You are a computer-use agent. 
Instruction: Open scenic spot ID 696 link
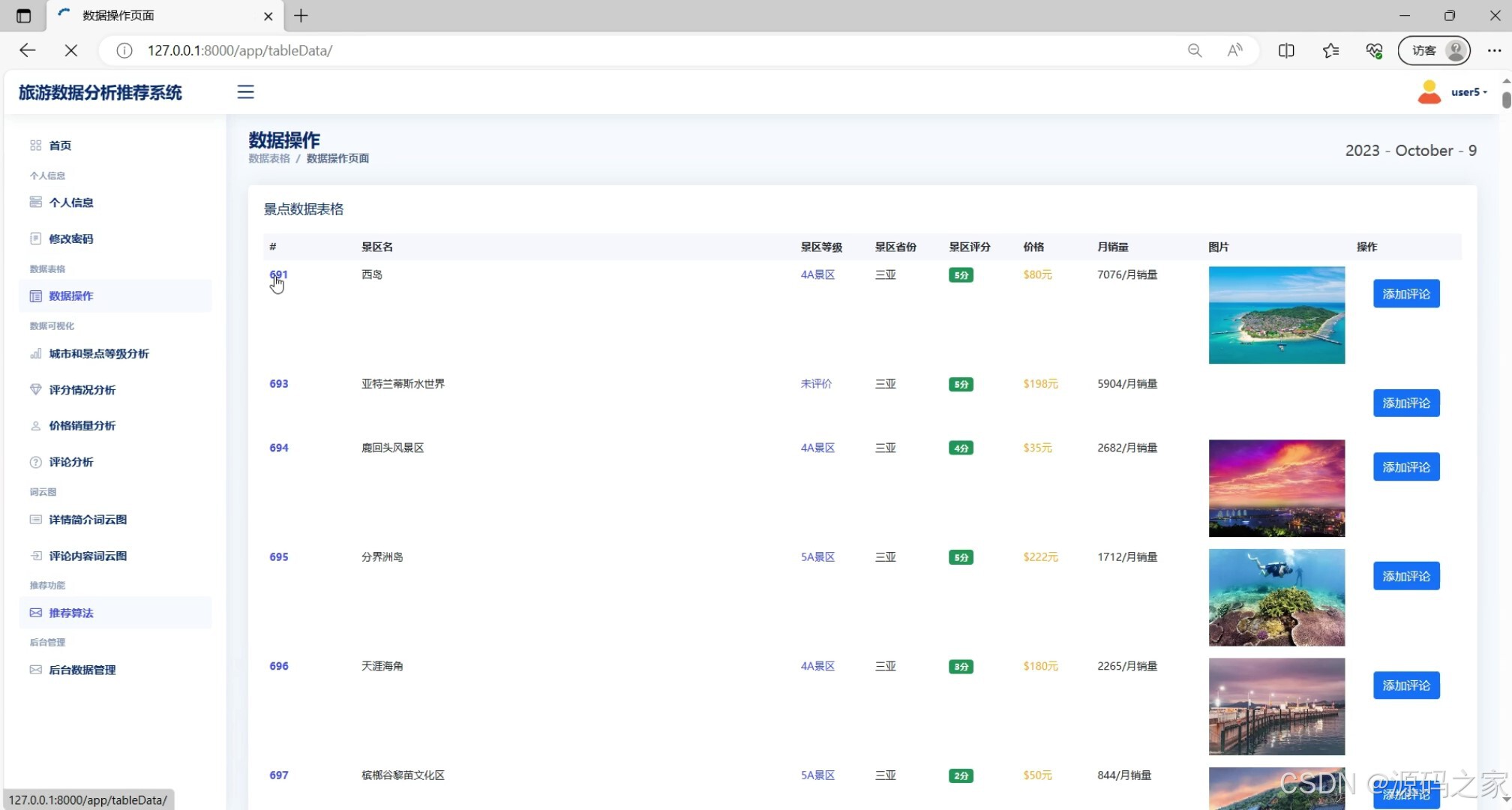(278, 666)
